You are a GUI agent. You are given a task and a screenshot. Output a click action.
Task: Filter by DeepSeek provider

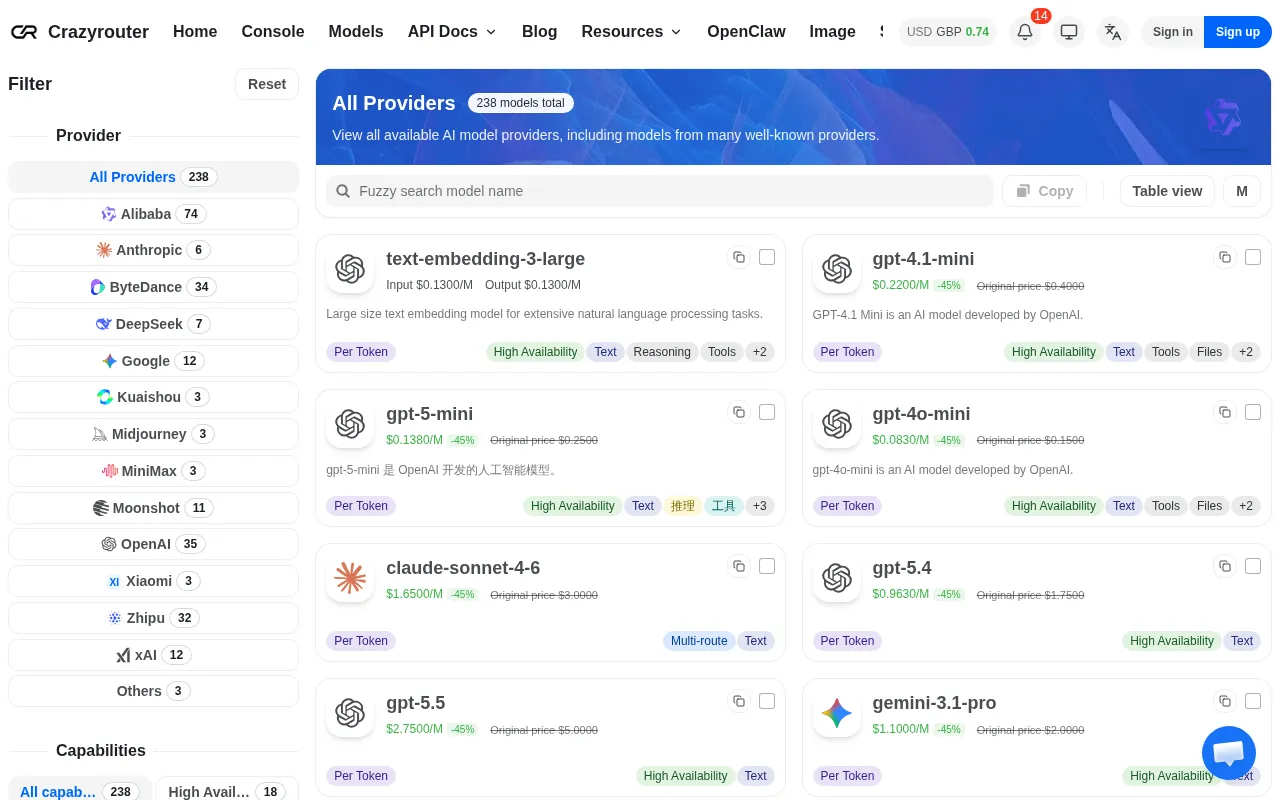coord(153,324)
